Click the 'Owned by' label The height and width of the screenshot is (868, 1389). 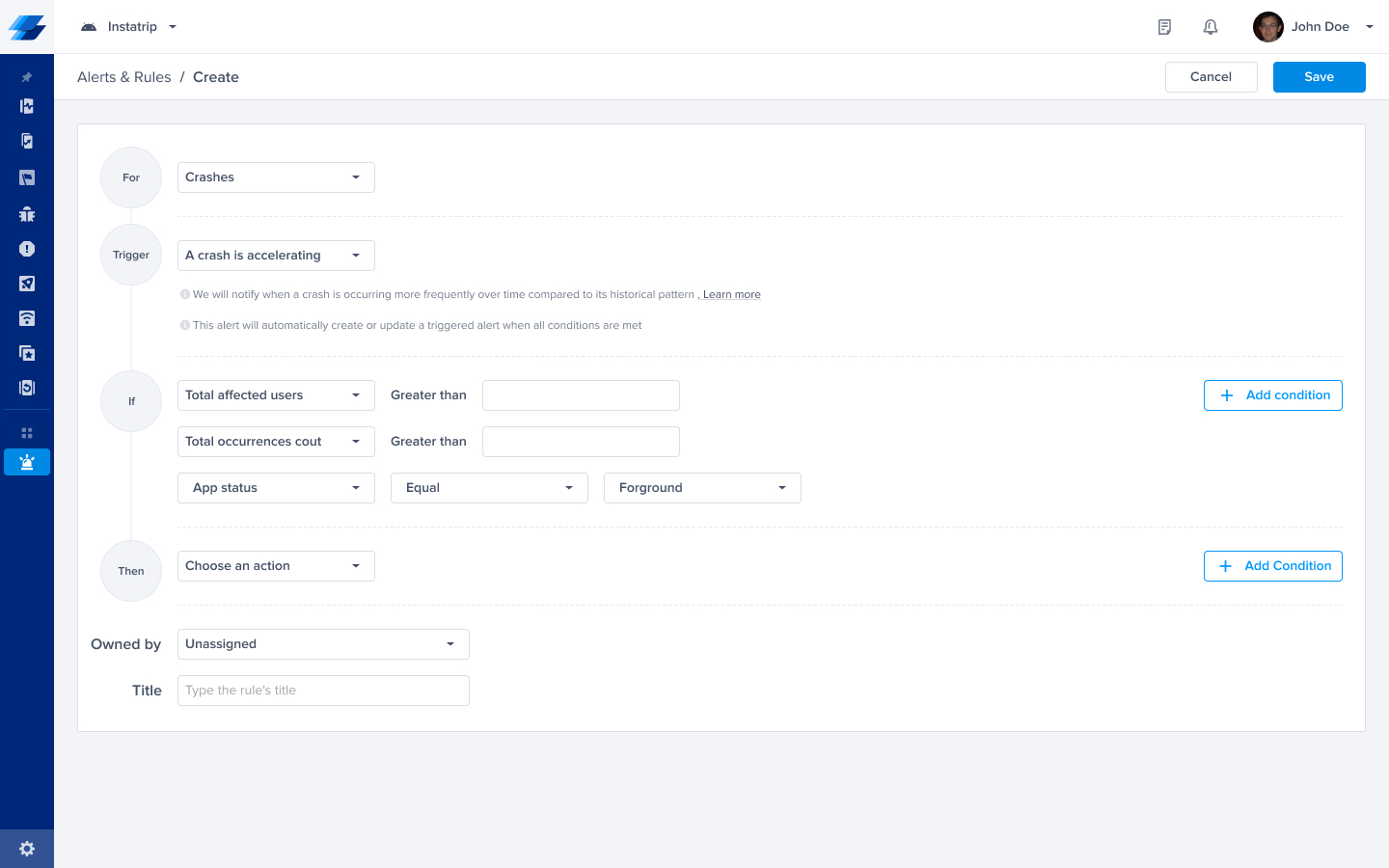[x=125, y=644]
